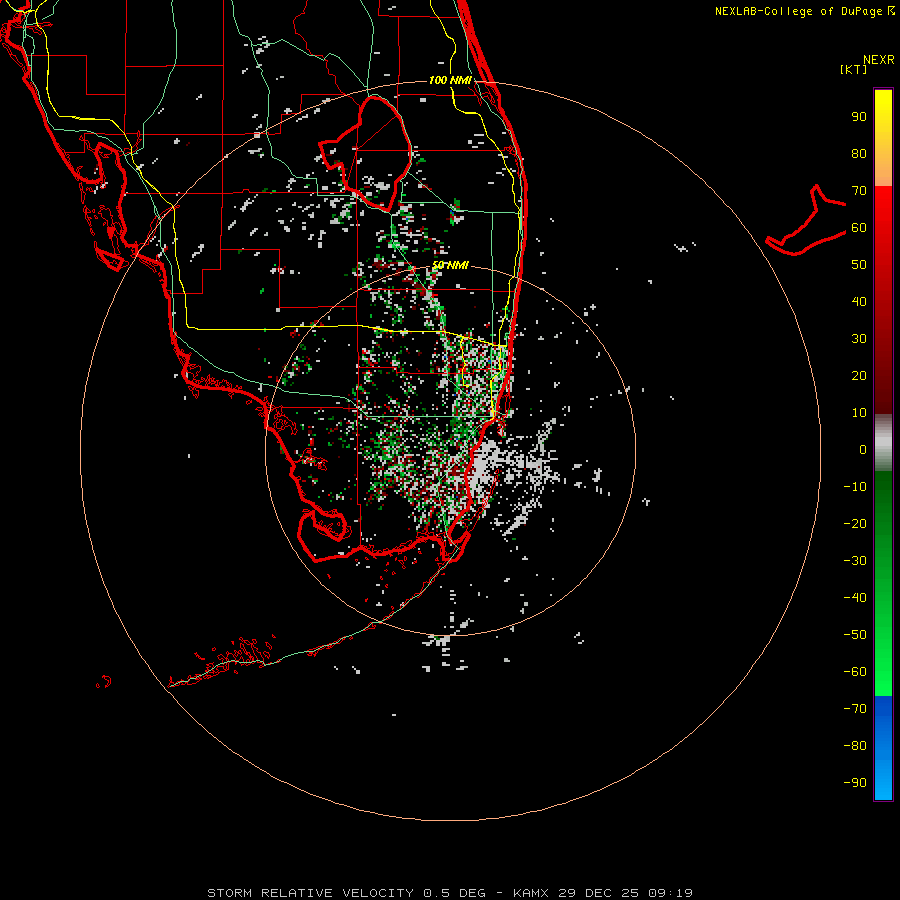Click the NEXR label above the color scale
This screenshot has width=900, height=900.
[878, 60]
